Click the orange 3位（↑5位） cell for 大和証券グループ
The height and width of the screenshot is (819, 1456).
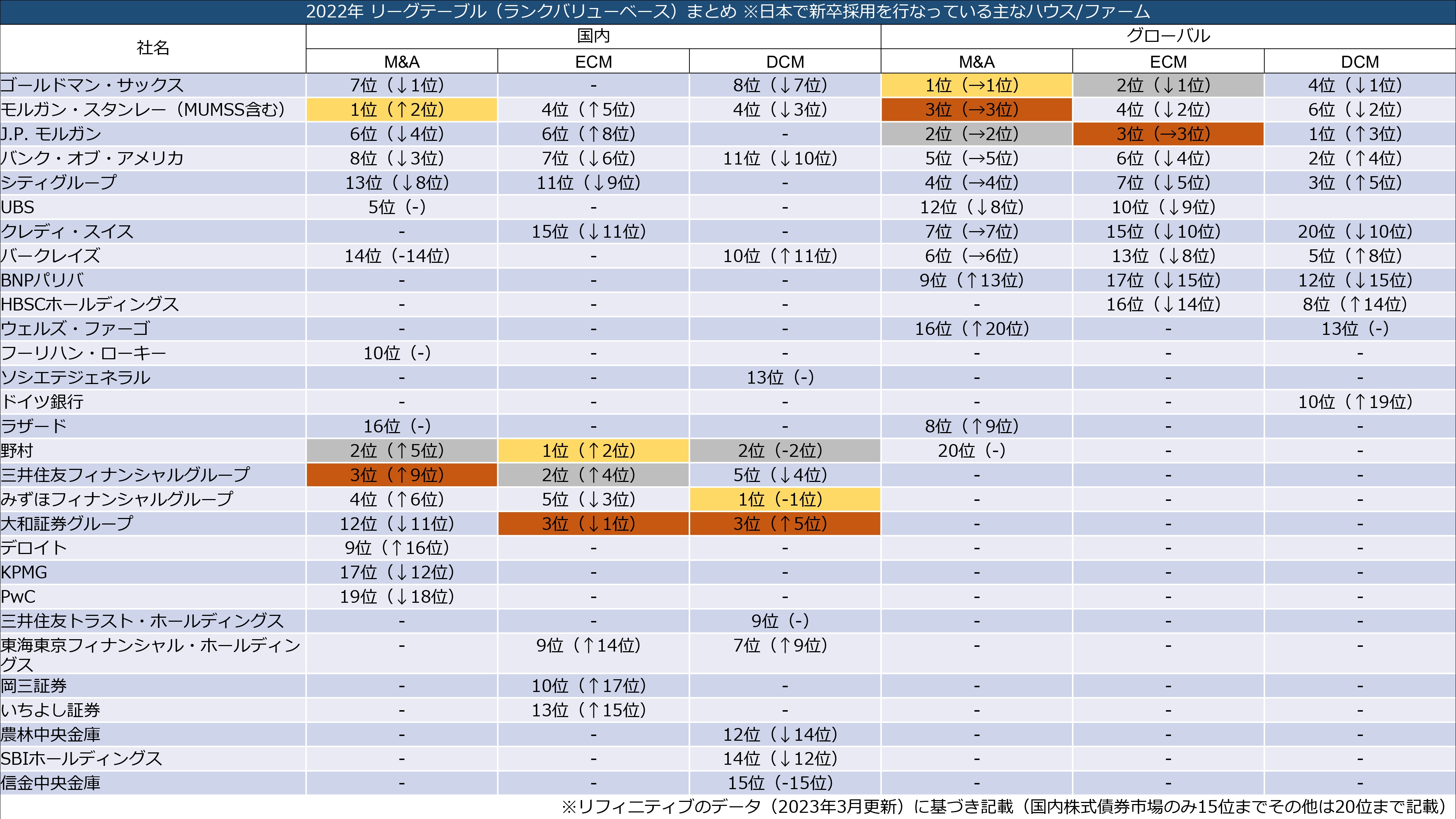784,524
